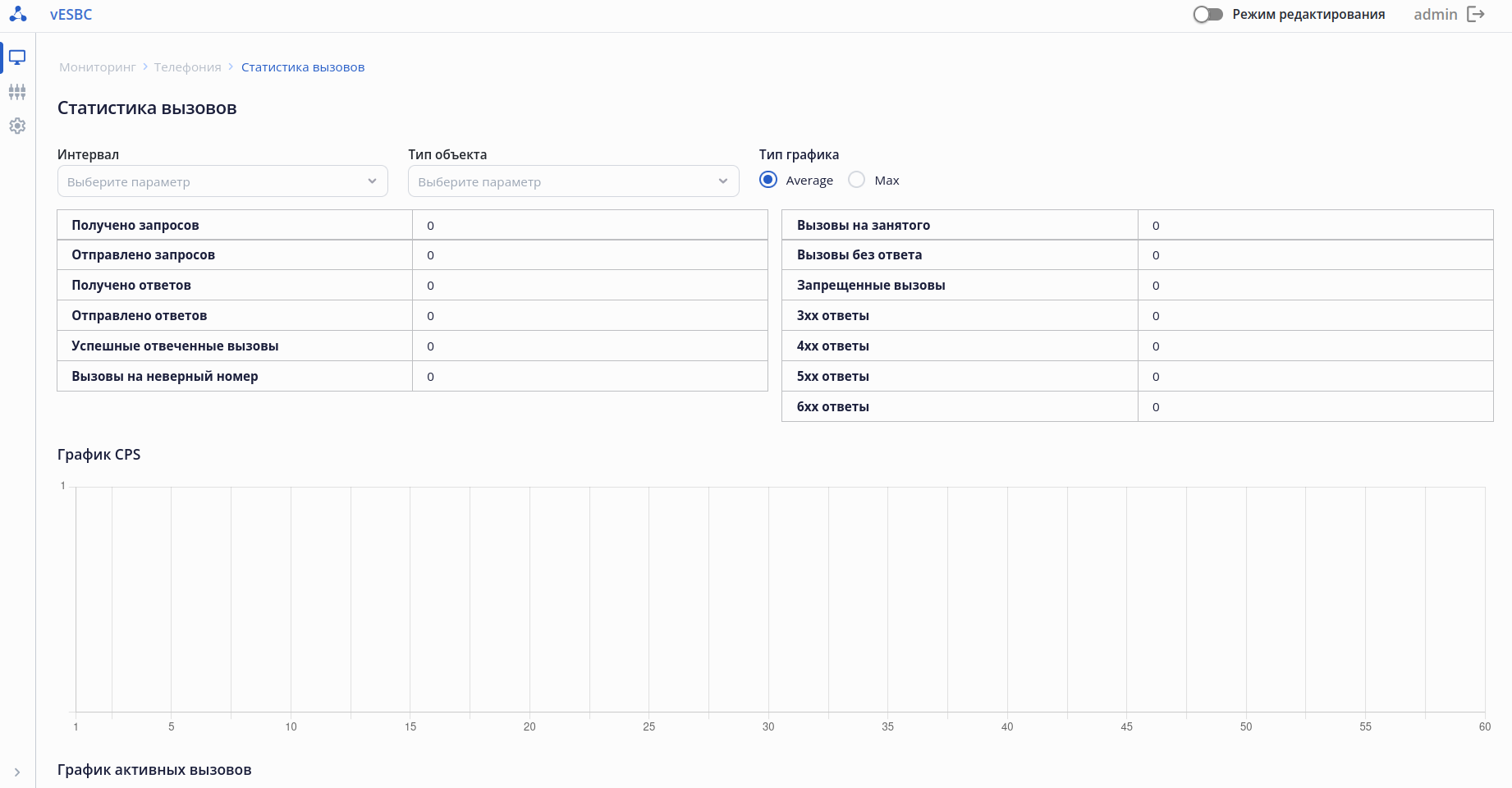Select the Max chart type radio
Image resolution: width=1512 pixels, height=788 pixels.
tap(857, 180)
